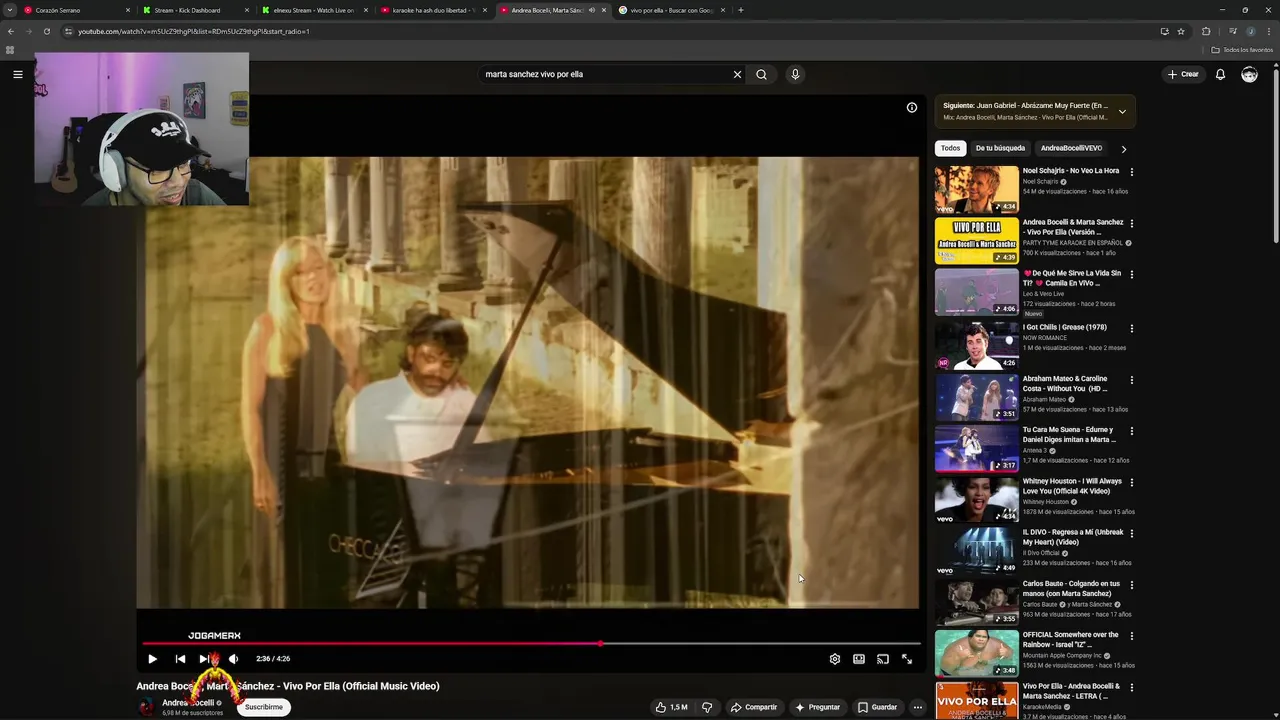Switch to Stream - Kick Dashboard tab
This screenshot has height=720, width=1280.
(194, 10)
